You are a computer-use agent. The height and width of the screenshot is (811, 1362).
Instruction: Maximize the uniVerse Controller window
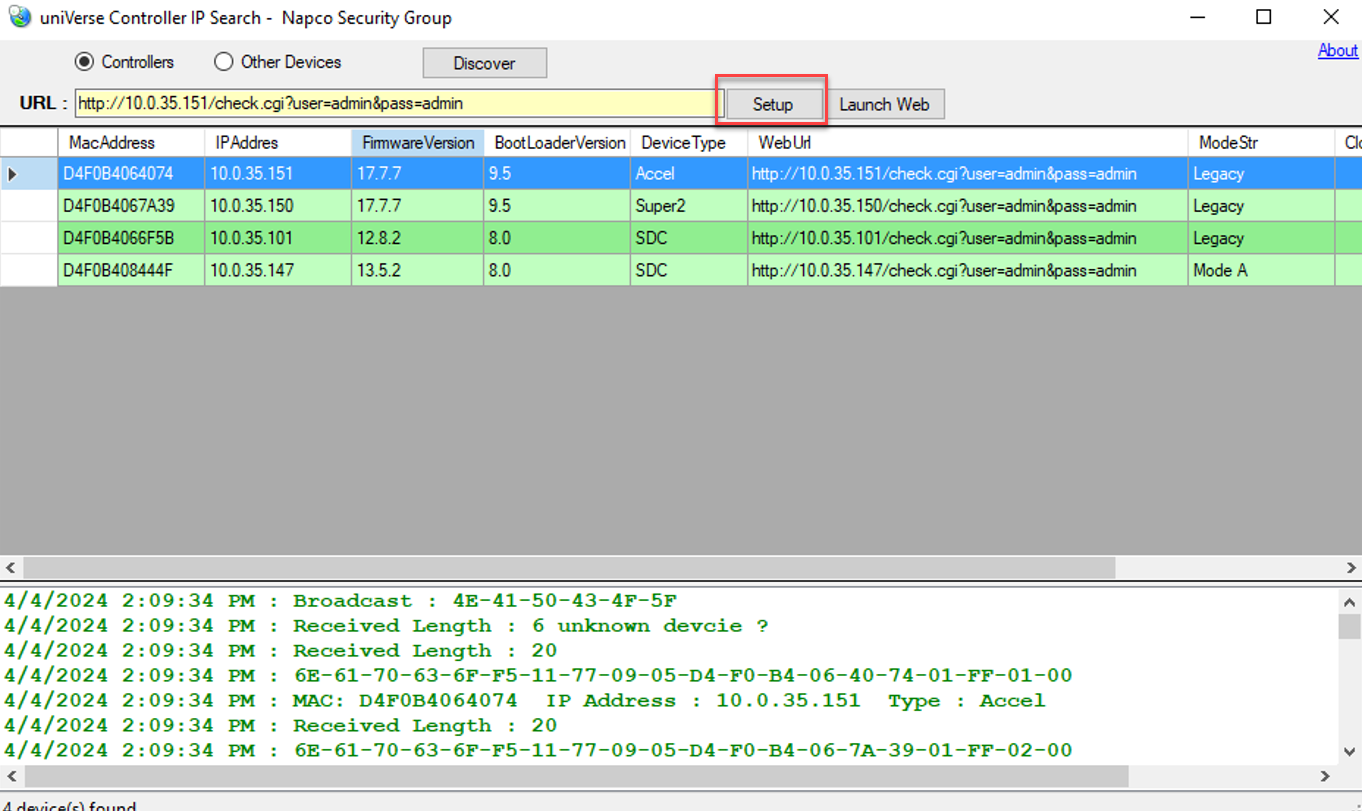1264,17
